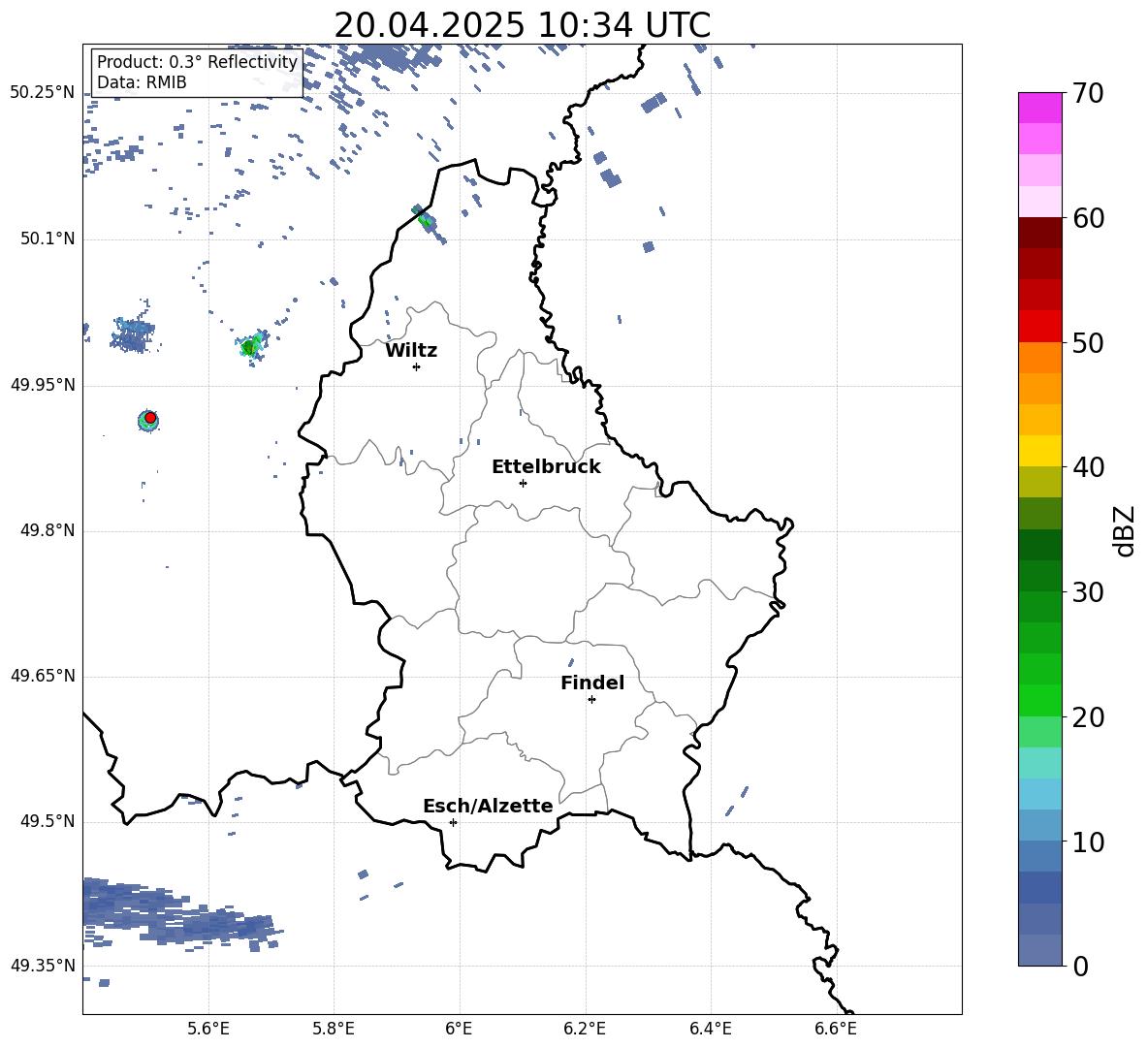Screen dimensions: 1148x1048
Task: Click the 49.35°N latitude label
Action: pyautogui.click(x=43, y=966)
